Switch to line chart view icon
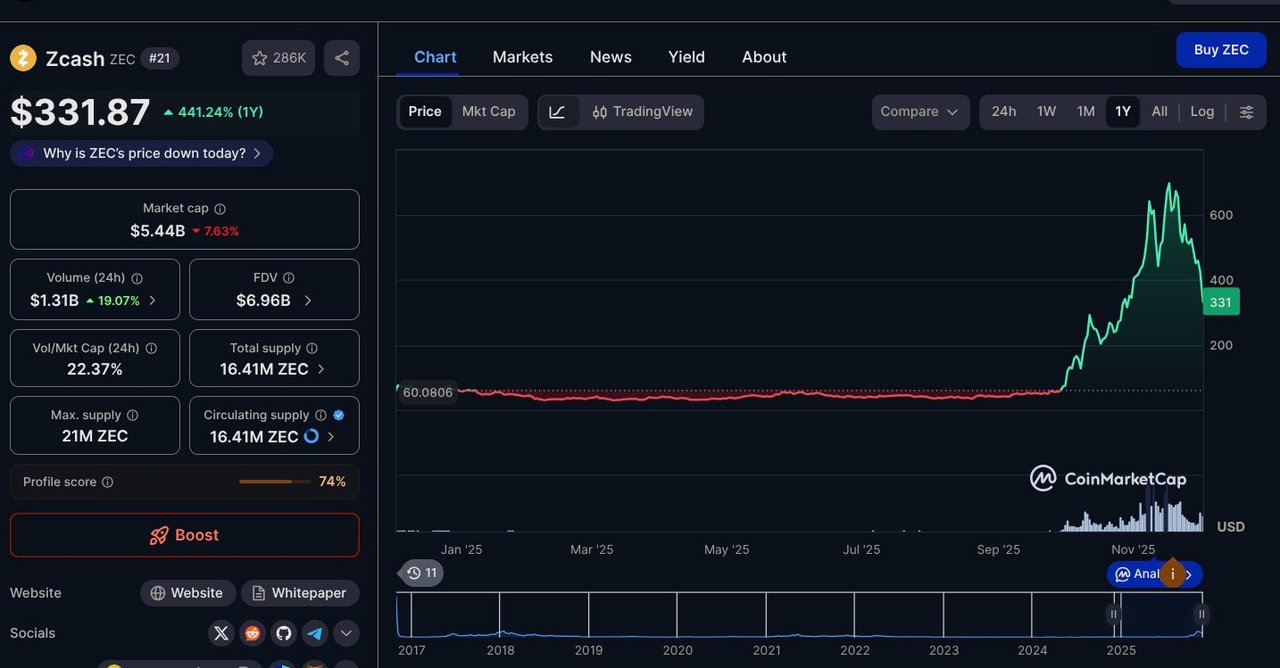The height and width of the screenshot is (668, 1280). pos(557,112)
